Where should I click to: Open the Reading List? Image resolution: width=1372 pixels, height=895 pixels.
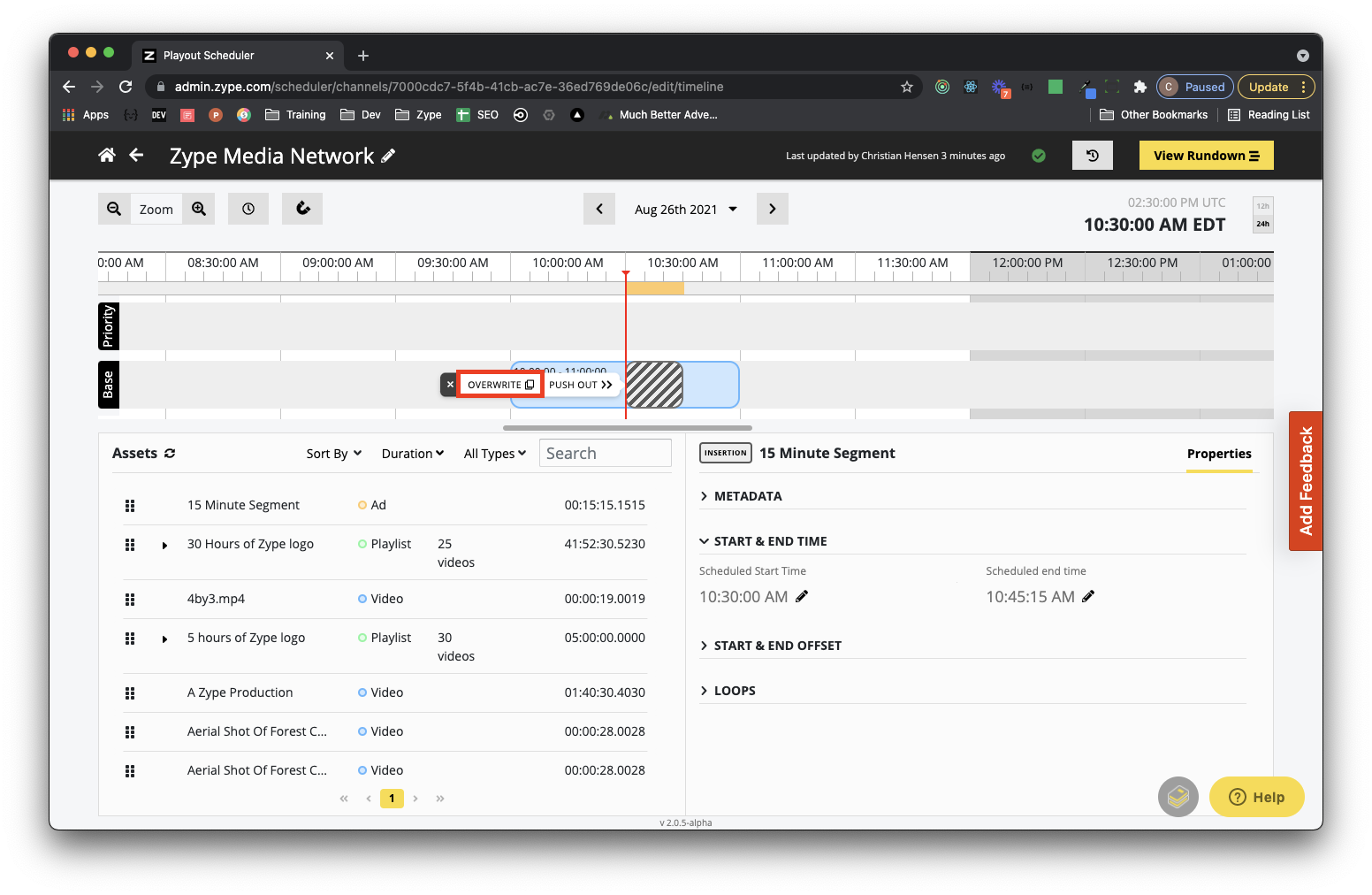point(1269,115)
